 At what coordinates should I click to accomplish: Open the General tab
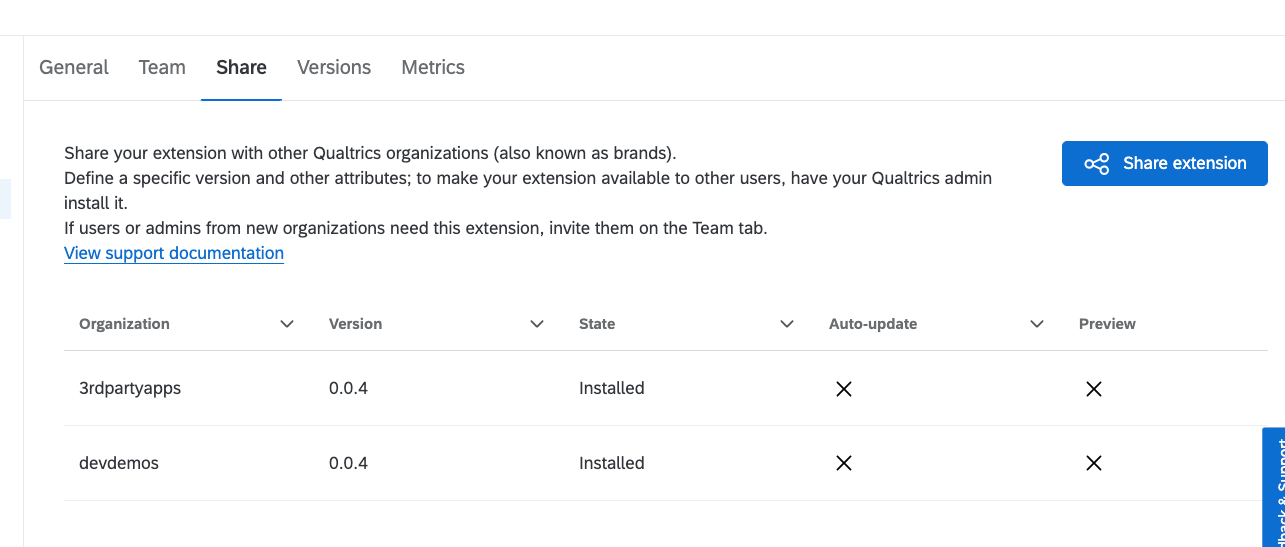(x=74, y=67)
